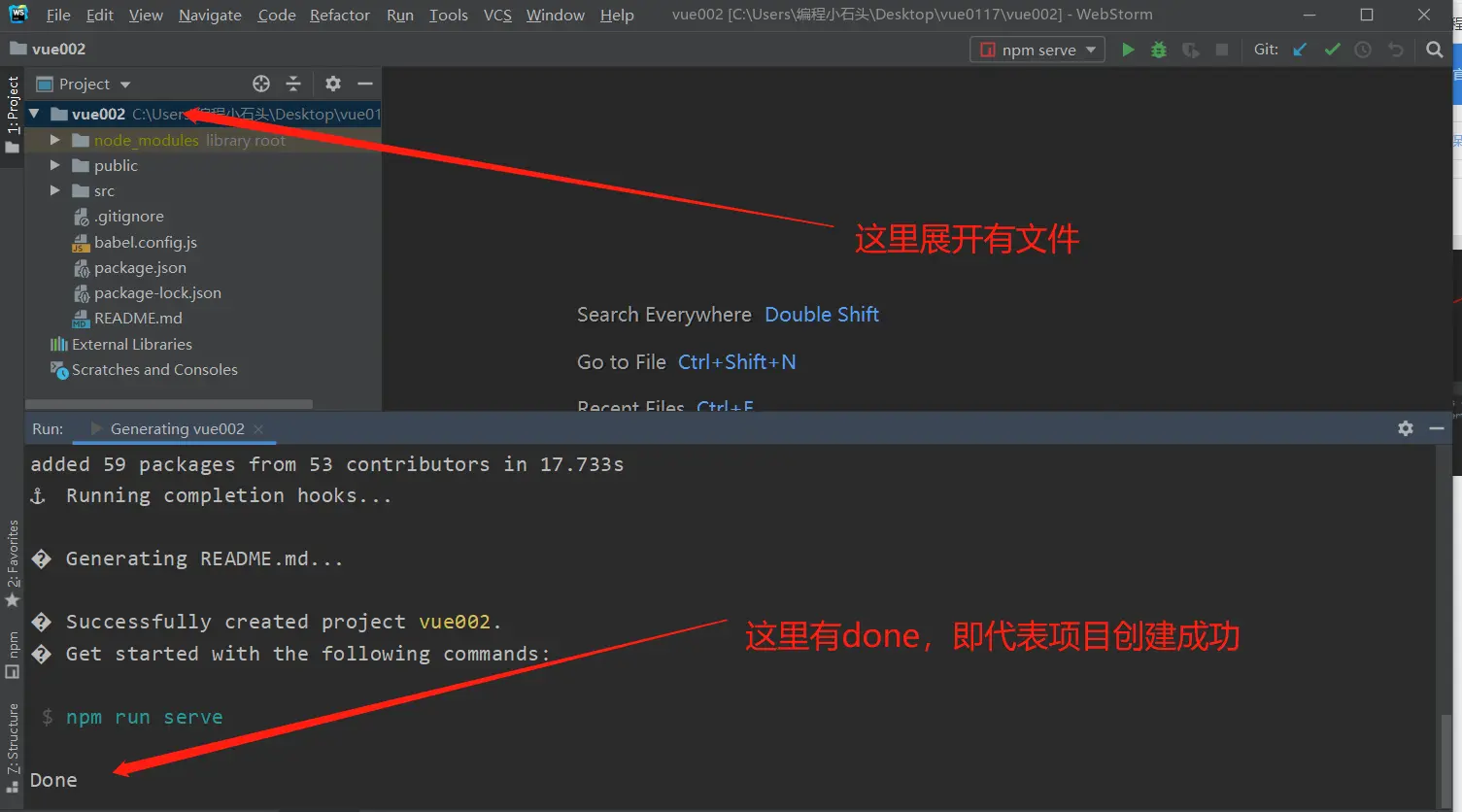Commit changes with green checkmark
1462x812 pixels.
[1332, 50]
